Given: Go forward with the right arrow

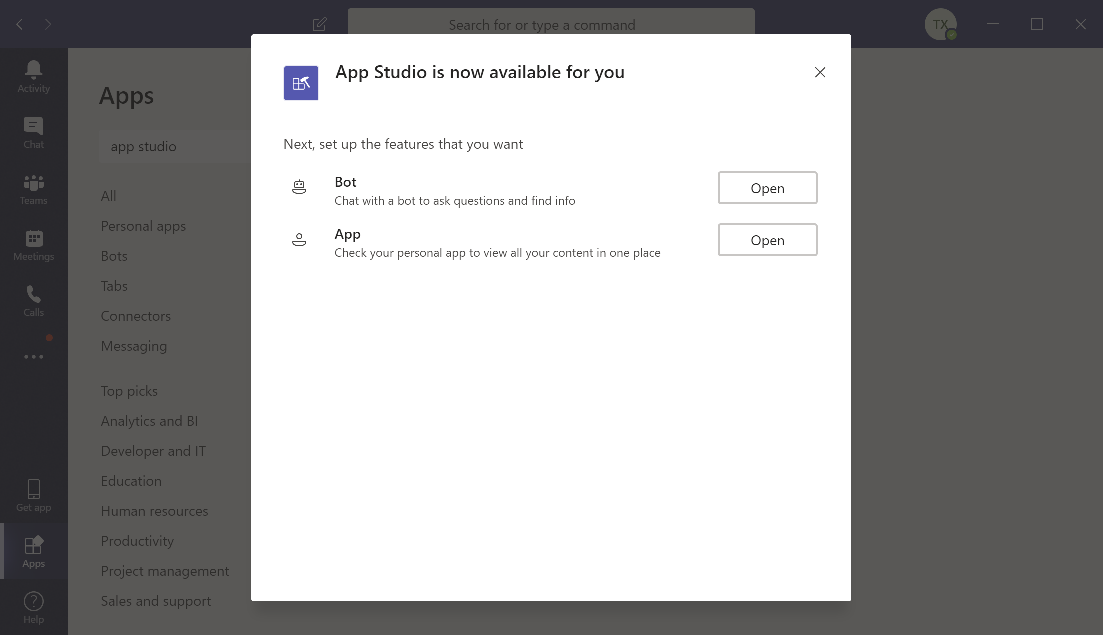Looking at the screenshot, I should [48, 25].
